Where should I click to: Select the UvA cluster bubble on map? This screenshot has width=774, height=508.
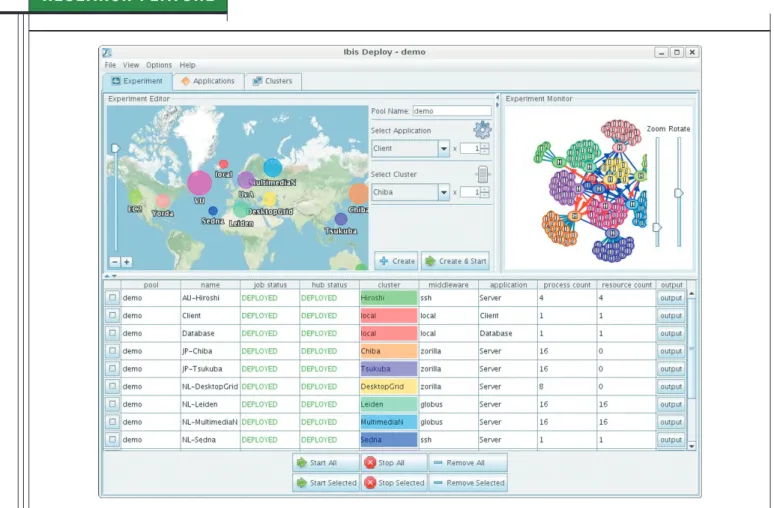(246, 180)
